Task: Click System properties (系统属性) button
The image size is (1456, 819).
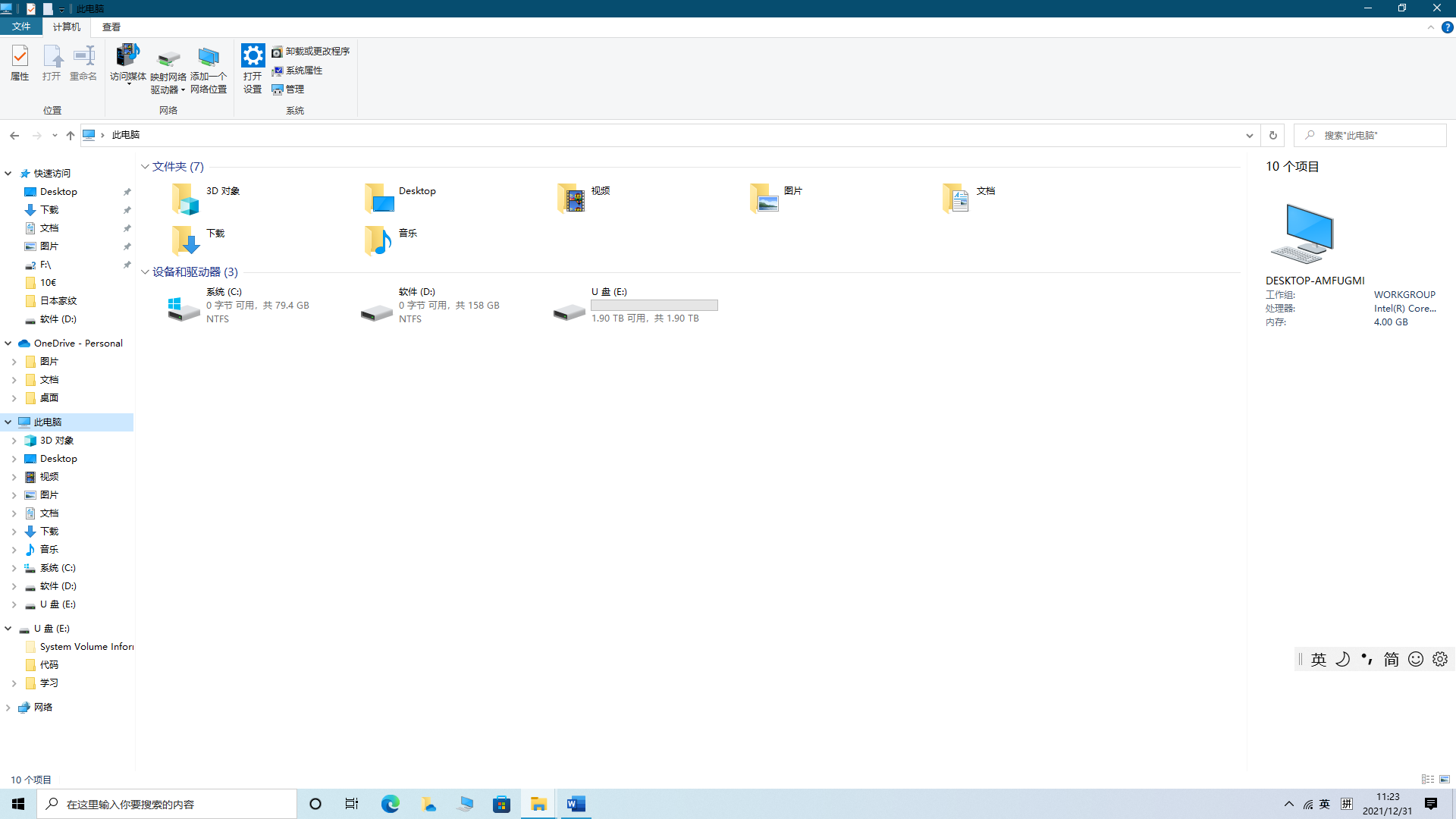Action: 297,71
